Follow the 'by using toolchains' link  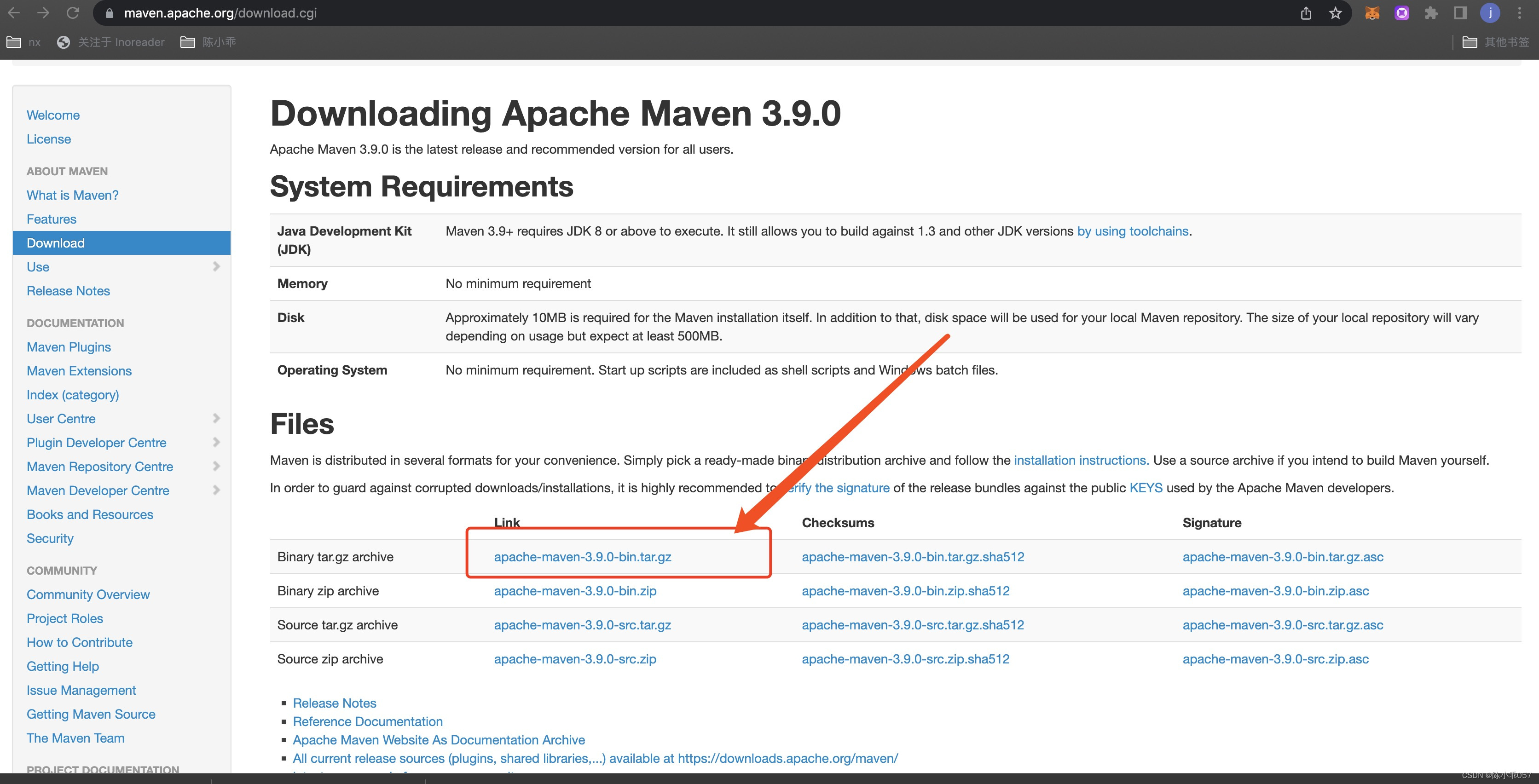(1133, 231)
